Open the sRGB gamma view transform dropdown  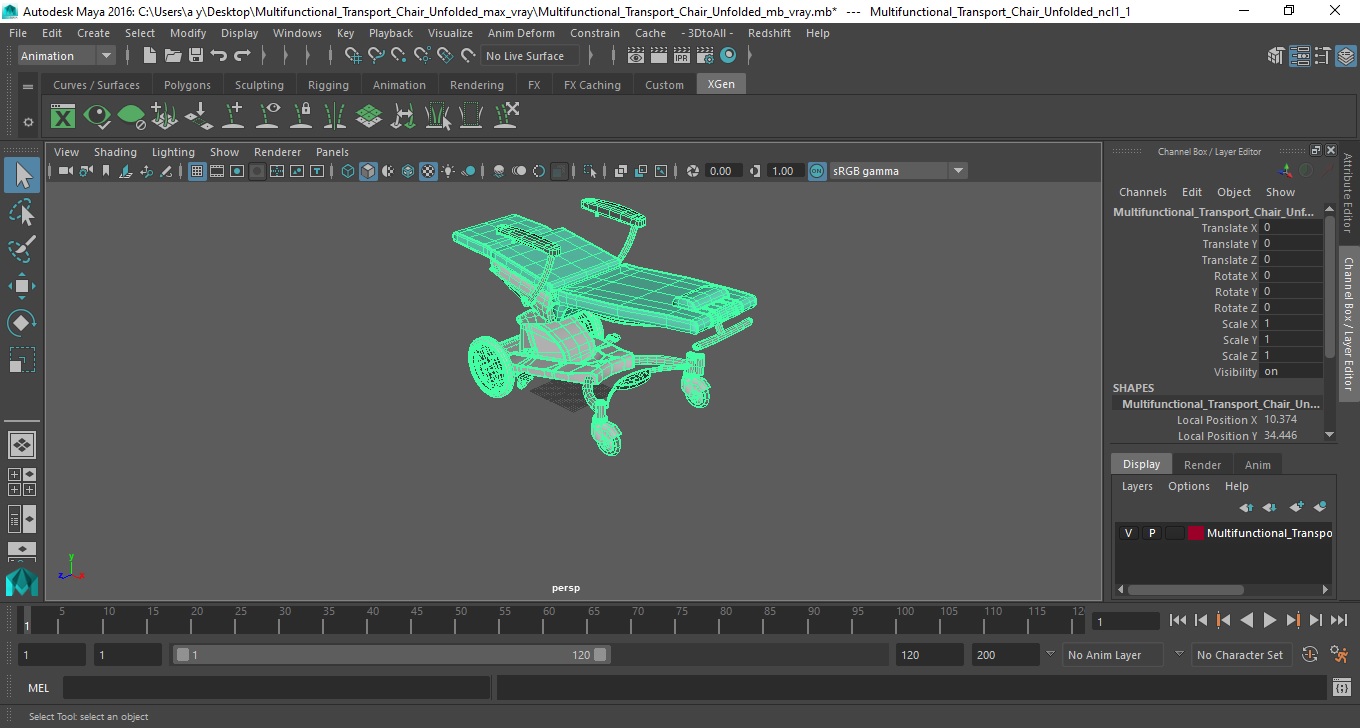click(x=899, y=171)
